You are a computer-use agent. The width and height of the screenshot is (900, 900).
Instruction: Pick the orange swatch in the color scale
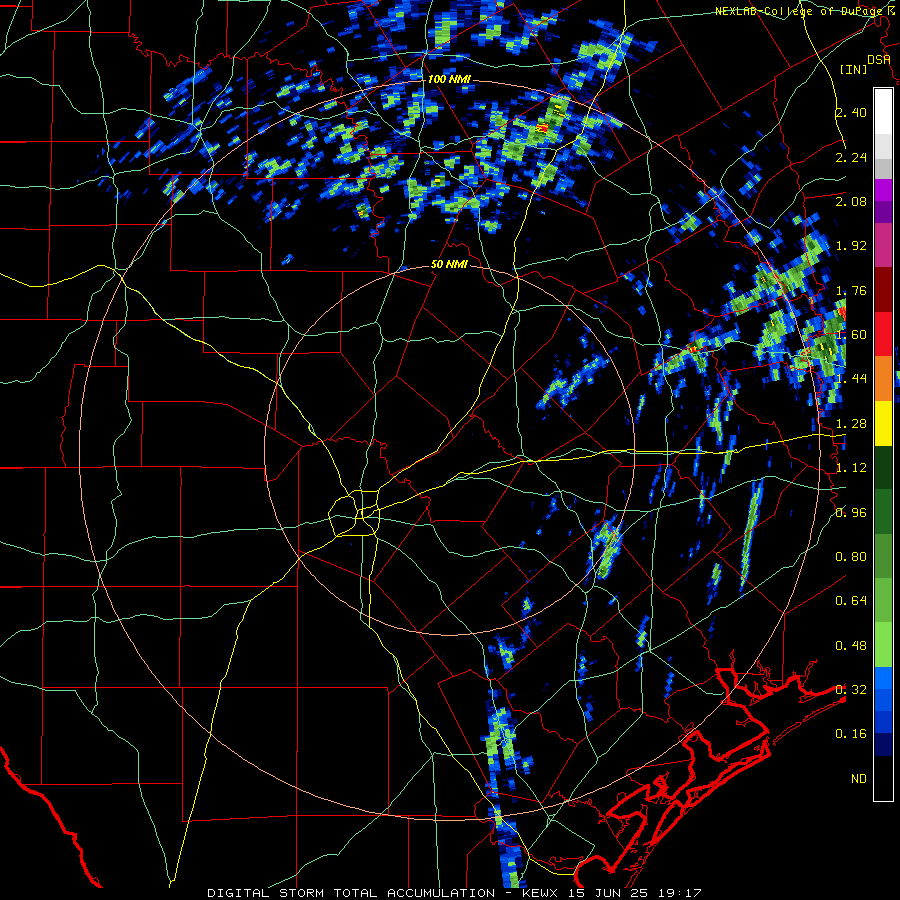pyautogui.click(x=883, y=379)
